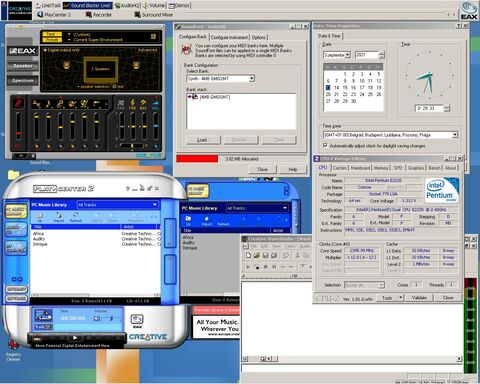Image resolution: width=480 pixels, height=384 pixels.
Task: Click the Load button in SoundFont window
Action: point(202,140)
